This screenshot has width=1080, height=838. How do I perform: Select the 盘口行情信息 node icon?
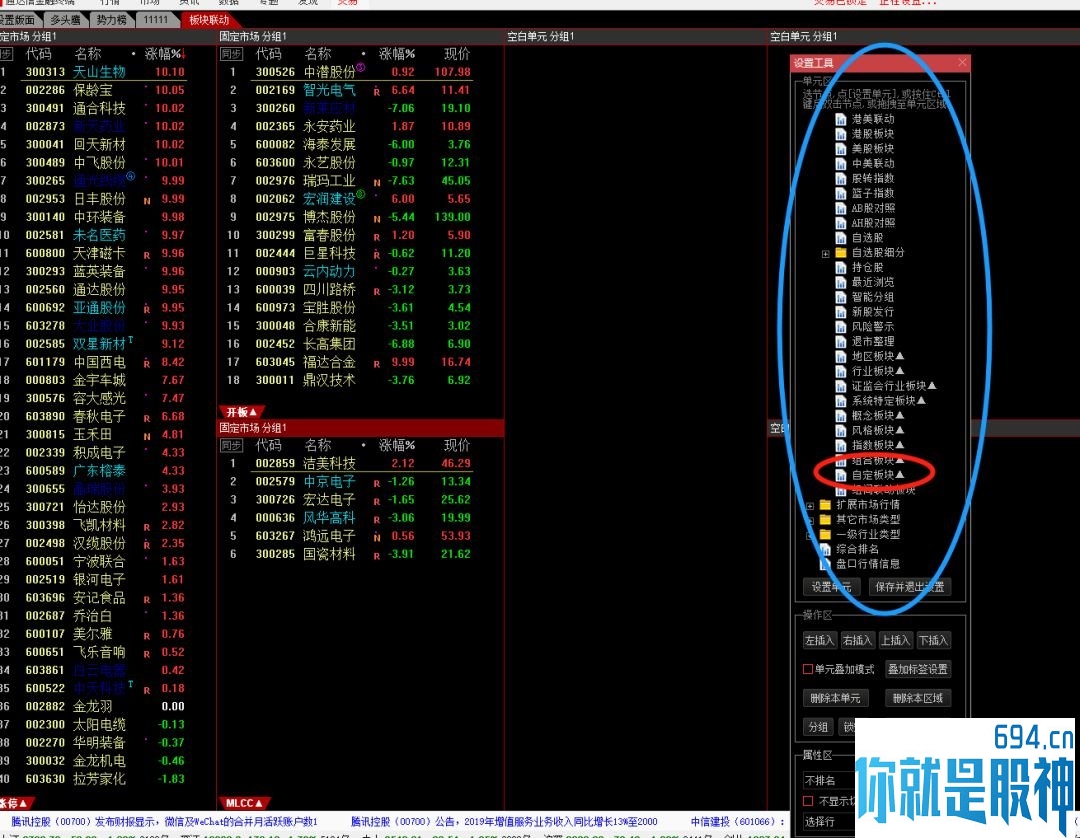click(825, 564)
